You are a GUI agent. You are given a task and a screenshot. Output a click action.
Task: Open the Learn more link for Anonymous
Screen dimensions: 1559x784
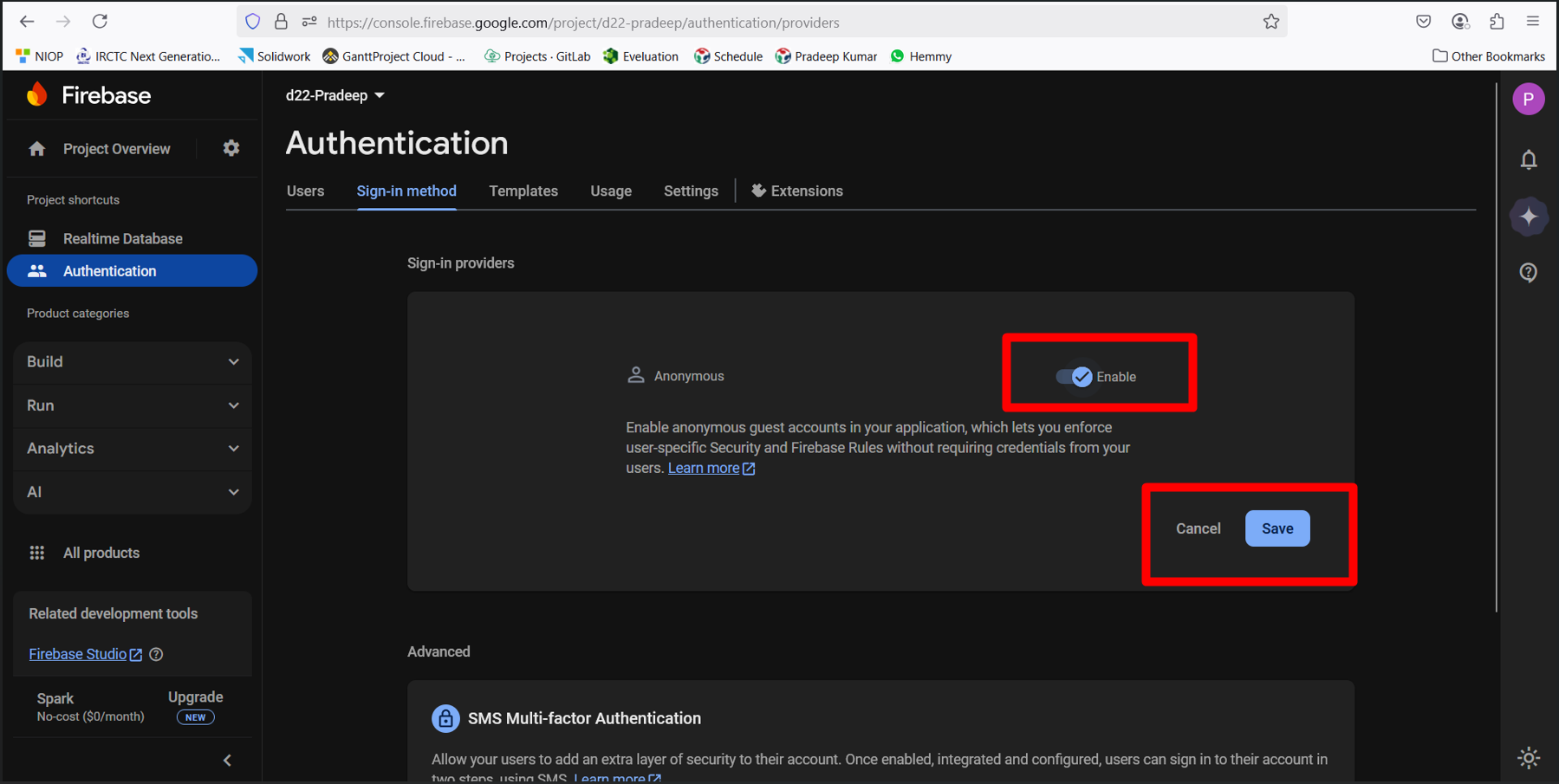pyautogui.click(x=711, y=469)
